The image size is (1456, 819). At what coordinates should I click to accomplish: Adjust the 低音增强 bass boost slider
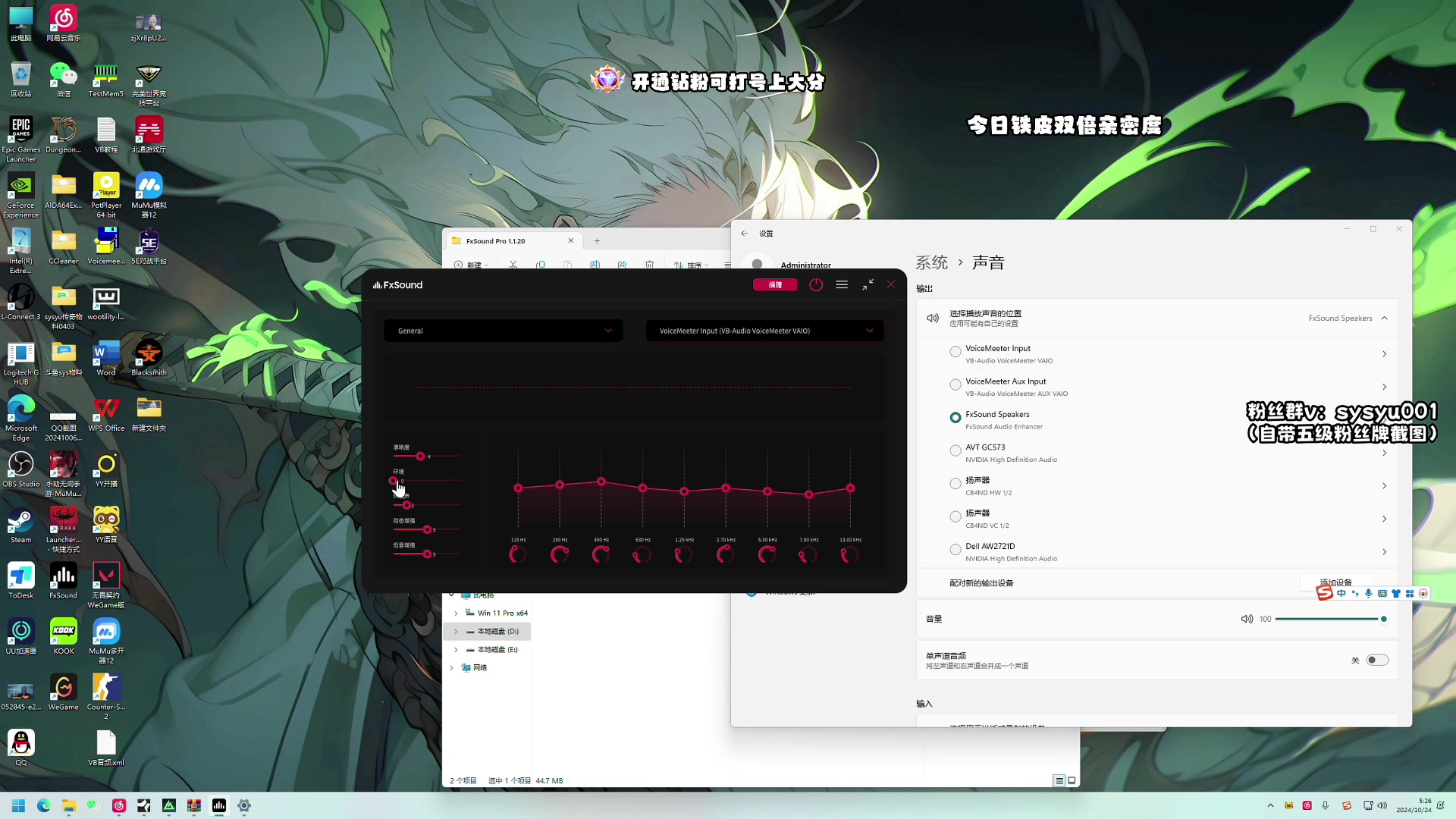coord(427,554)
